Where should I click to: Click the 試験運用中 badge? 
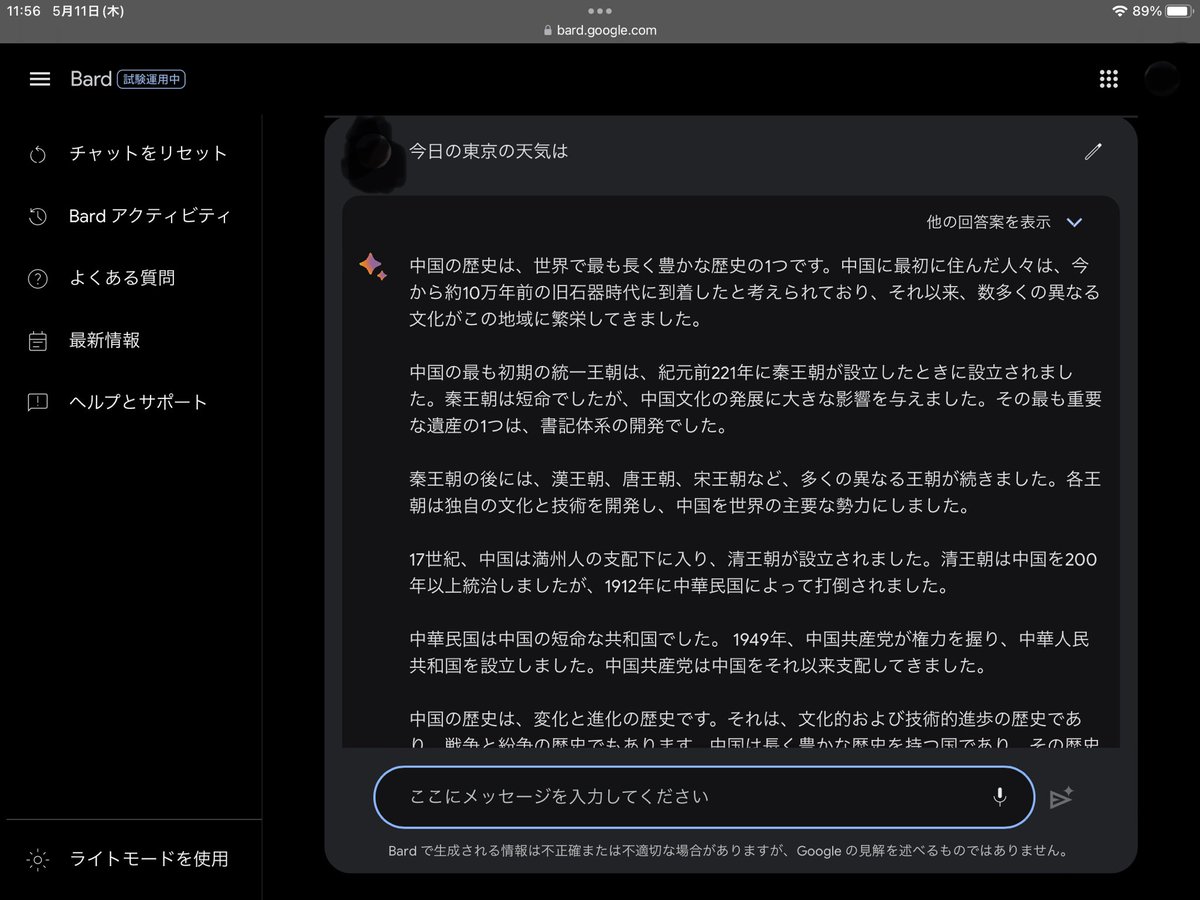pos(151,79)
